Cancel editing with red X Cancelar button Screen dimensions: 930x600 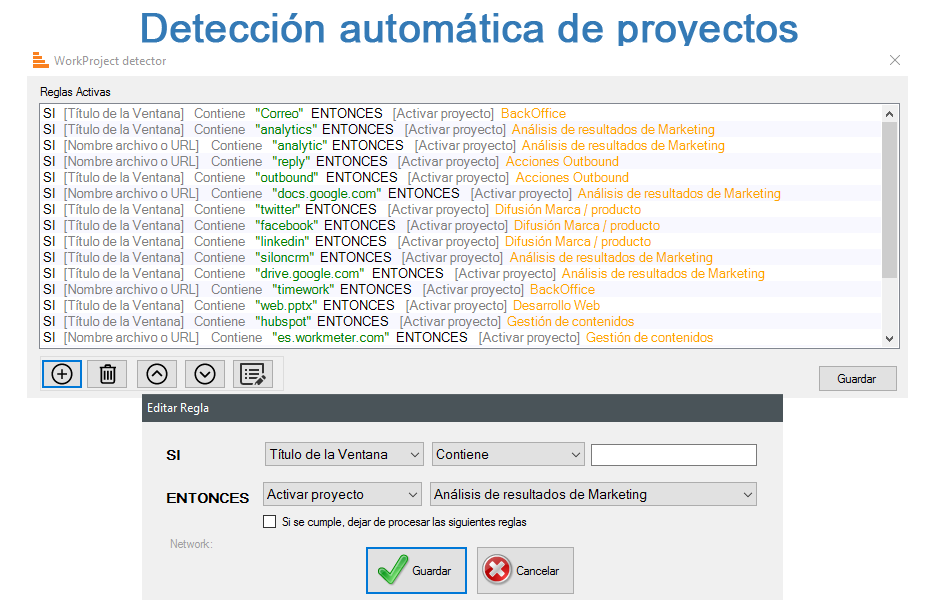525,571
